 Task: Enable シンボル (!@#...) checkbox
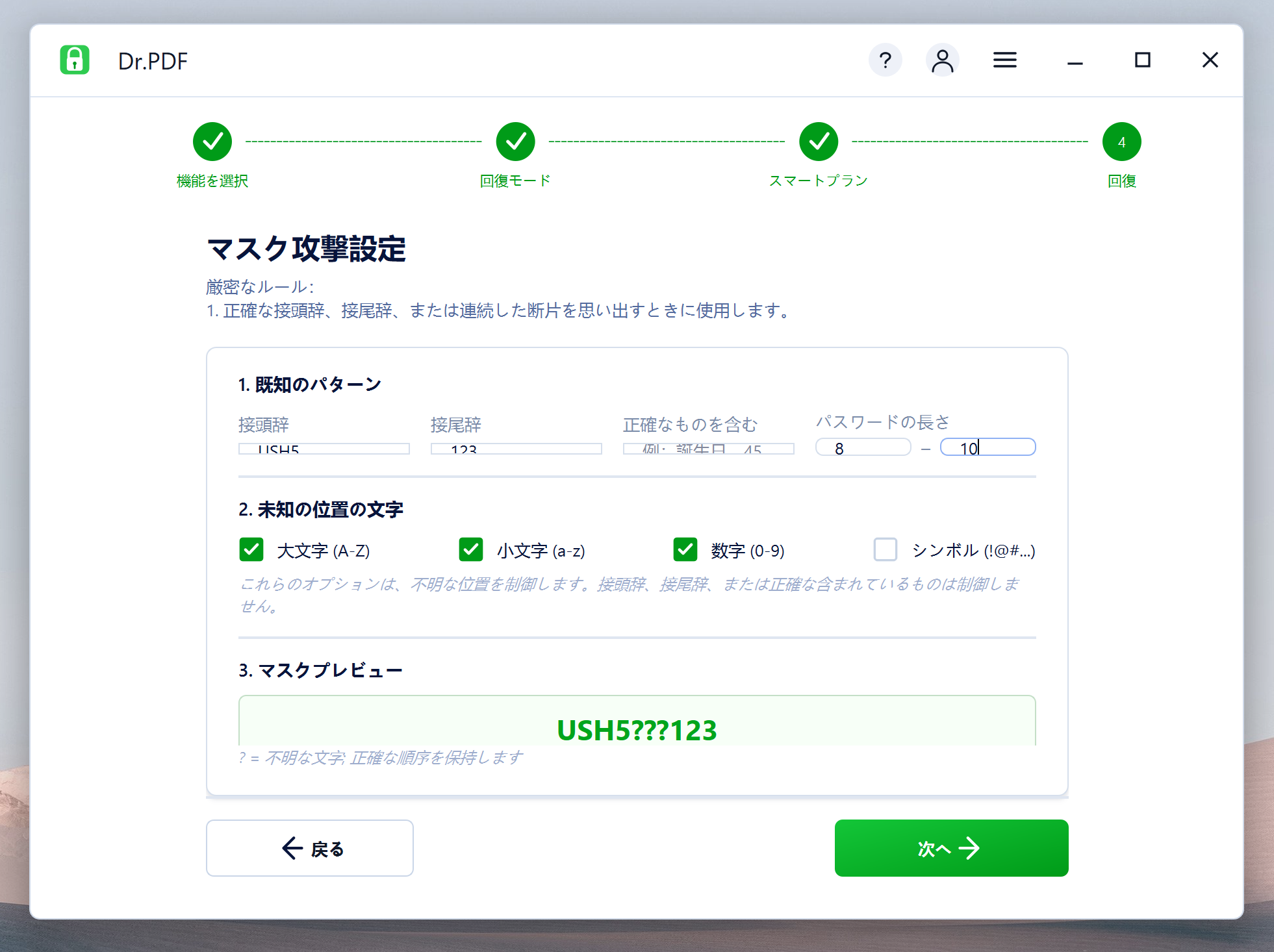tap(885, 549)
